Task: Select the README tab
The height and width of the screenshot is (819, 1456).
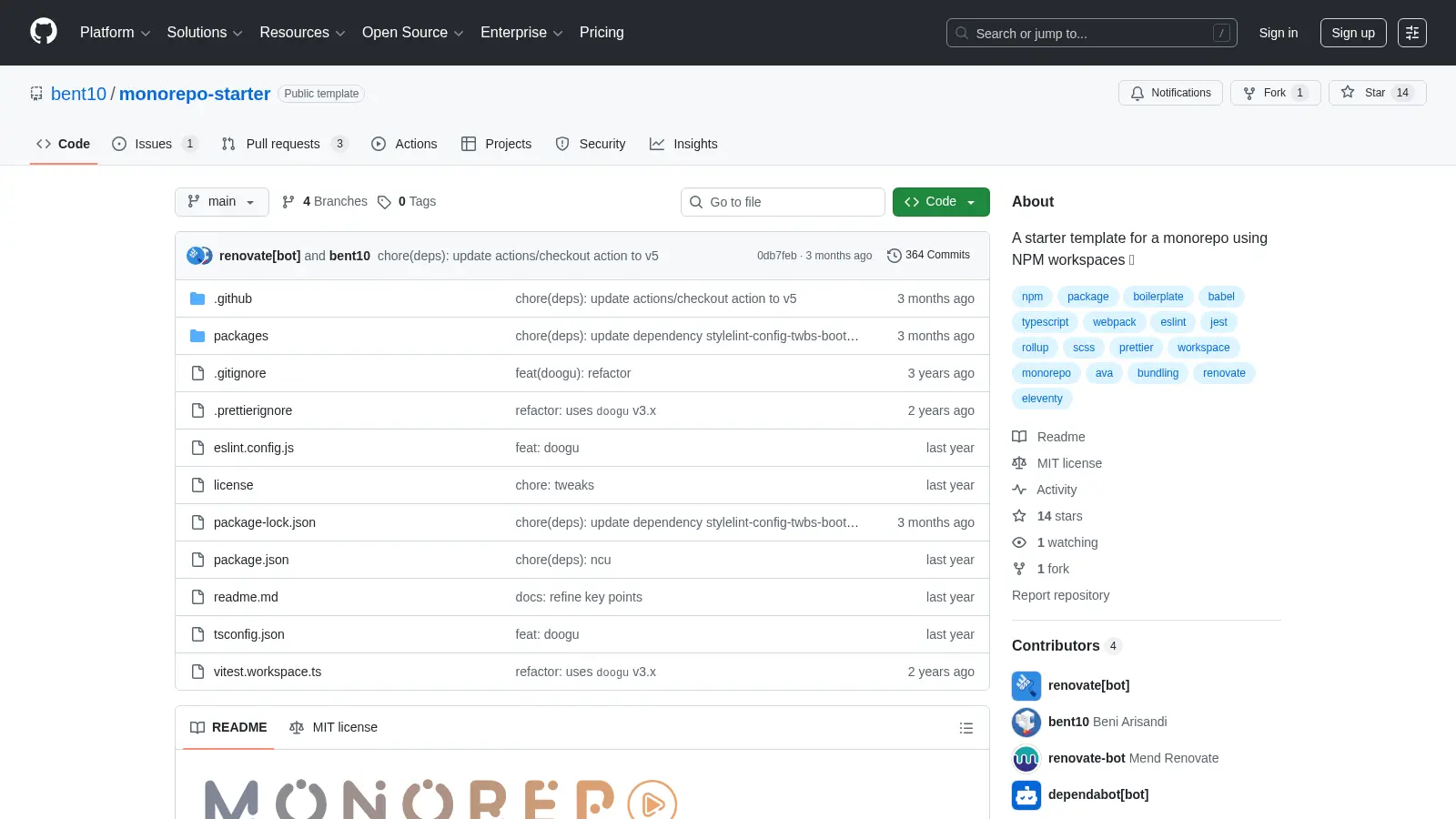Action: click(228, 727)
